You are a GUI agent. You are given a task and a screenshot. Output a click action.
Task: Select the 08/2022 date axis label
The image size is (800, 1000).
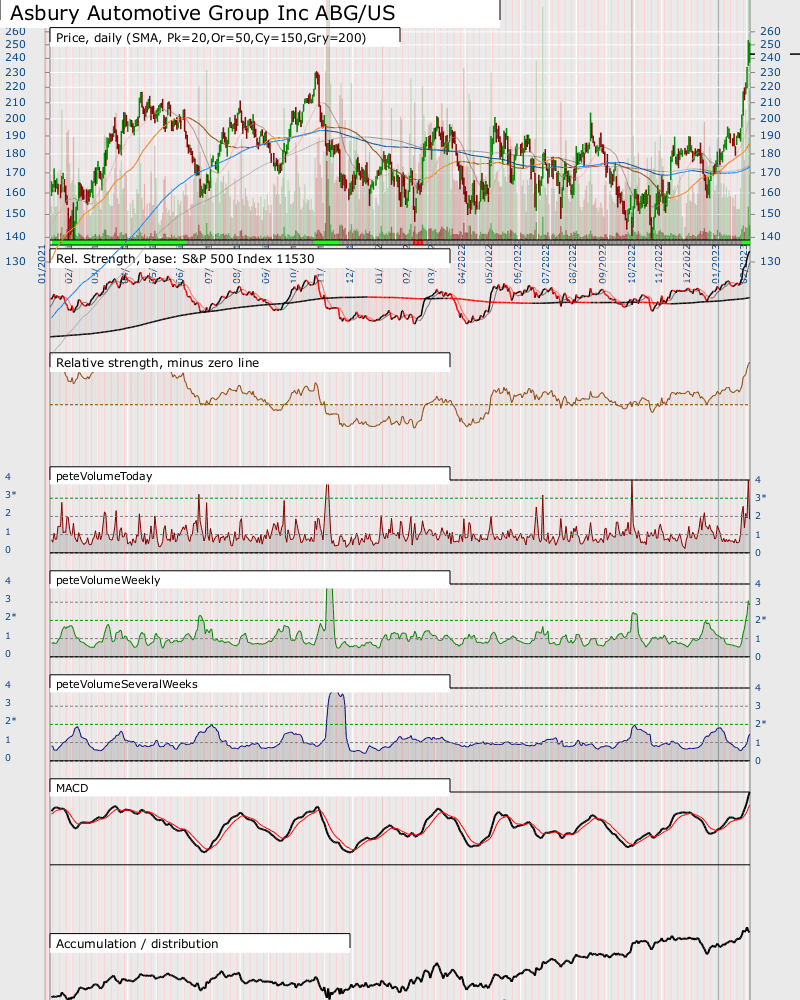click(x=573, y=264)
